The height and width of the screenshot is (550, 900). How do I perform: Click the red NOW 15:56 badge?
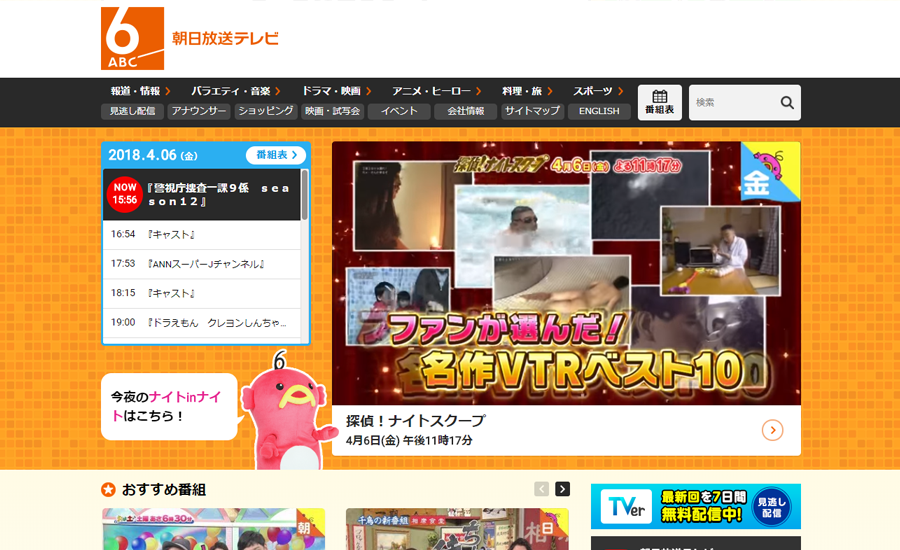(125, 194)
